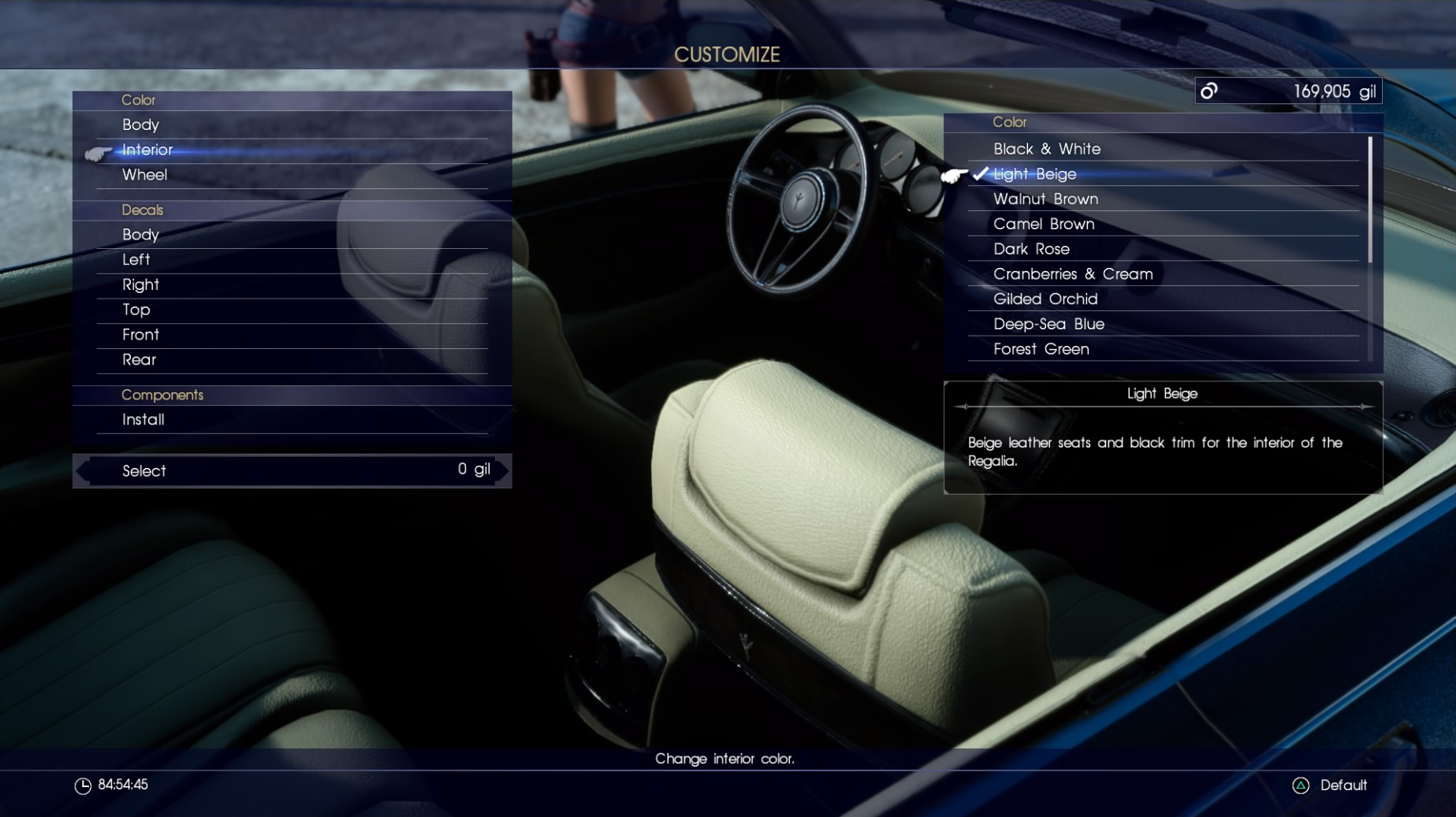Screen dimensions: 1456x817
Task: Click the Select confirmation bar
Action: pyautogui.click(x=292, y=471)
